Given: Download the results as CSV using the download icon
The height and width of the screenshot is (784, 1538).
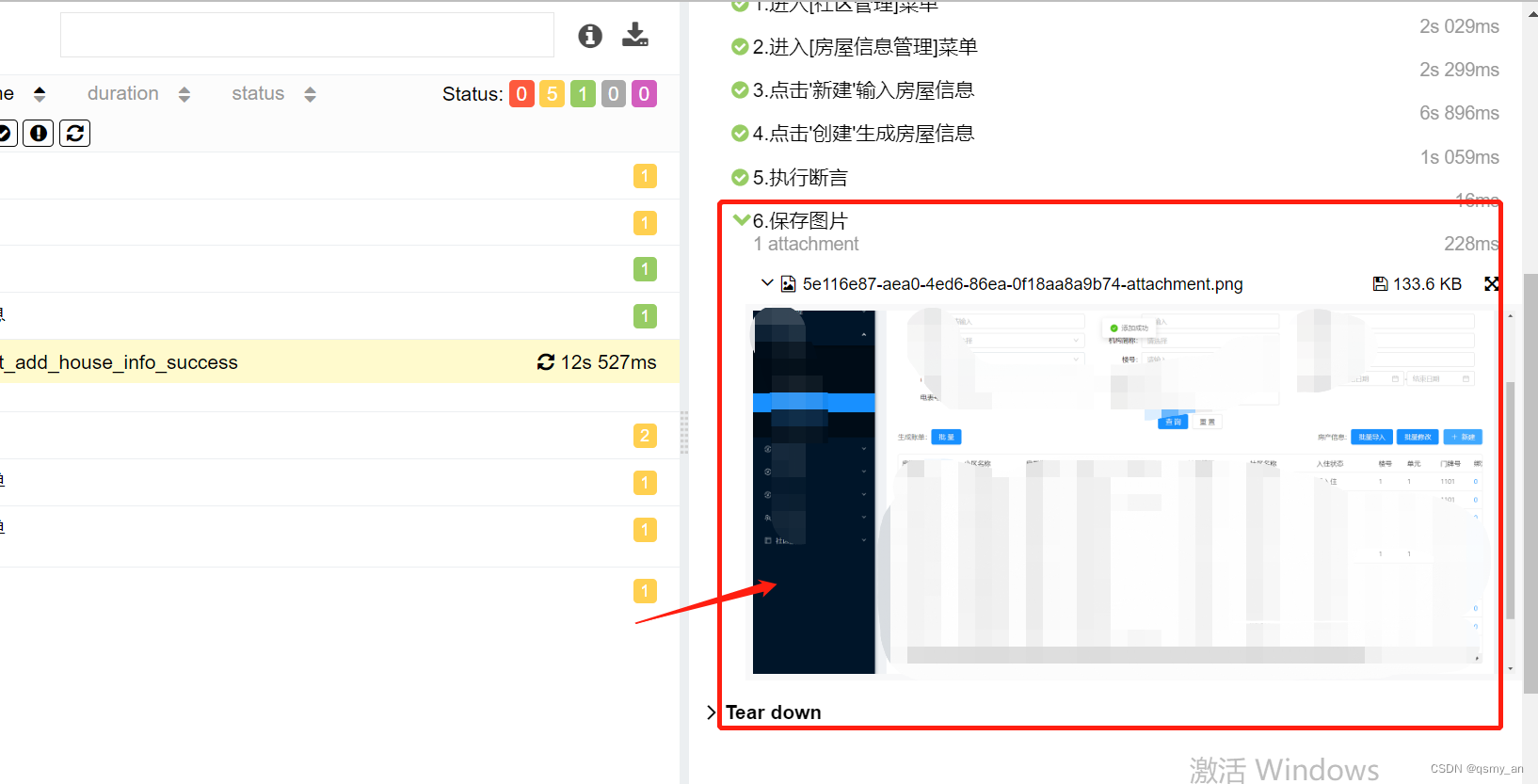Looking at the screenshot, I should point(635,35).
